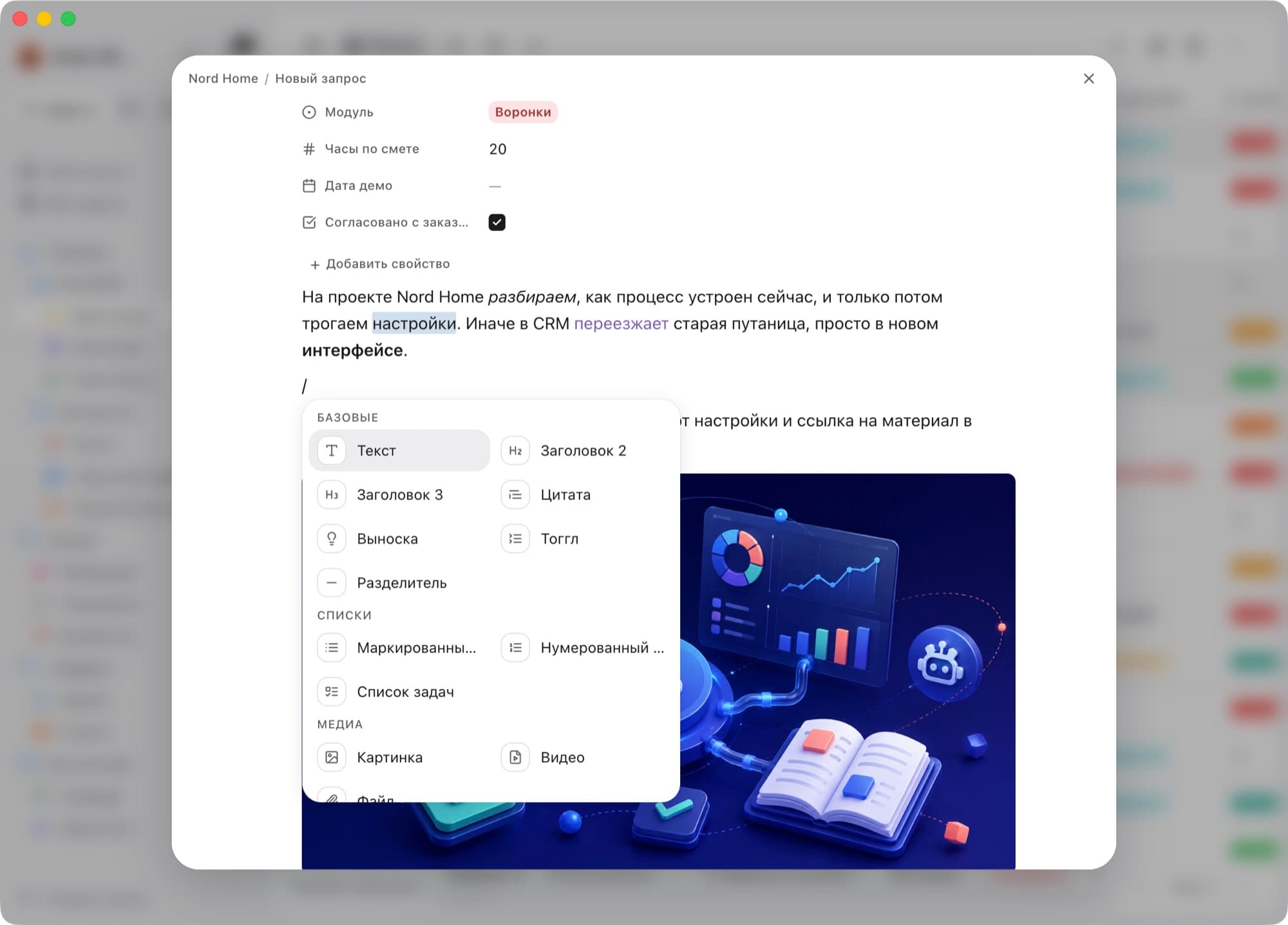The image size is (1288, 925).
Task: Uncheck the Согласовано с заказчиком checkbox
Action: 497,222
